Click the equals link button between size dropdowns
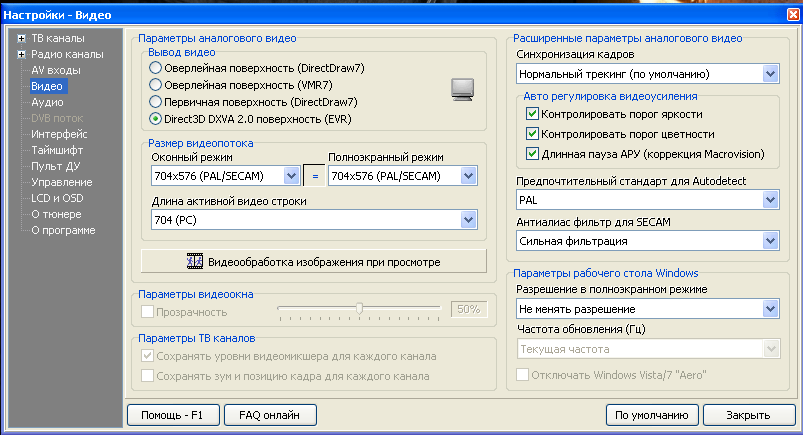This screenshot has height=435, width=803. [x=314, y=176]
